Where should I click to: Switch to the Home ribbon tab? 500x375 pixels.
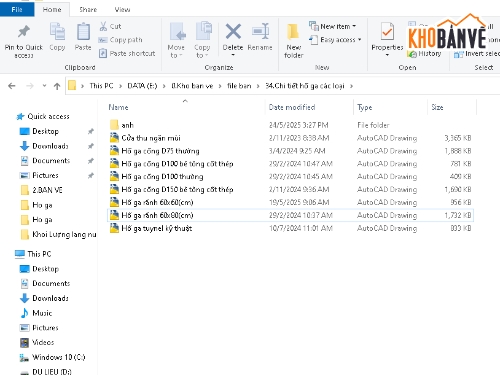click(x=52, y=9)
